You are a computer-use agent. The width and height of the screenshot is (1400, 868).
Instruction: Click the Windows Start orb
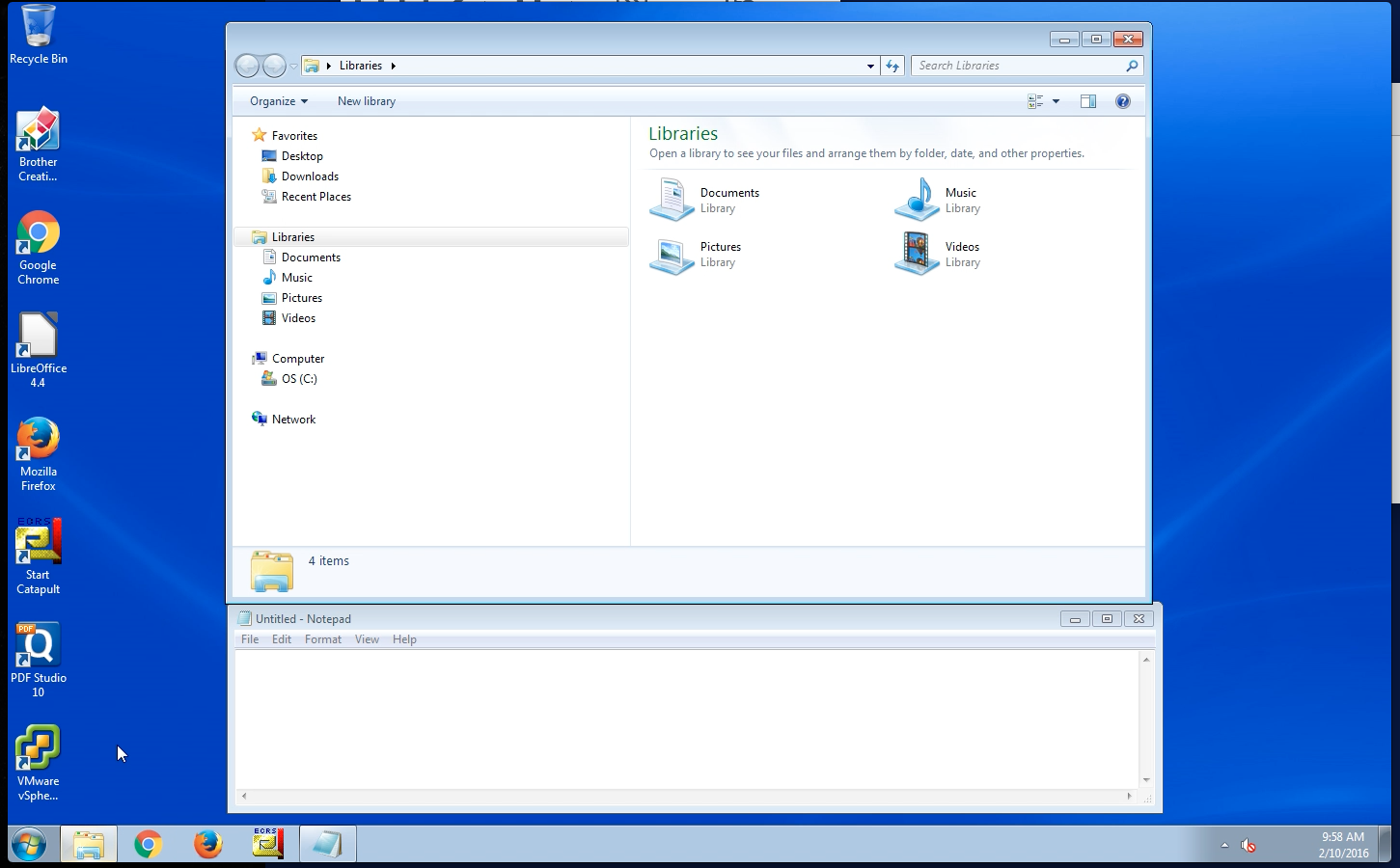click(x=29, y=845)
